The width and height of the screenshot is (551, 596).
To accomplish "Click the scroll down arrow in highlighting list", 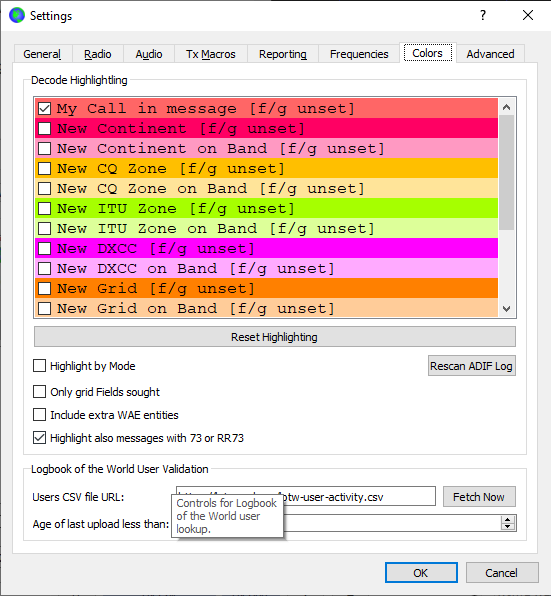I will click(x=506, y=309).
